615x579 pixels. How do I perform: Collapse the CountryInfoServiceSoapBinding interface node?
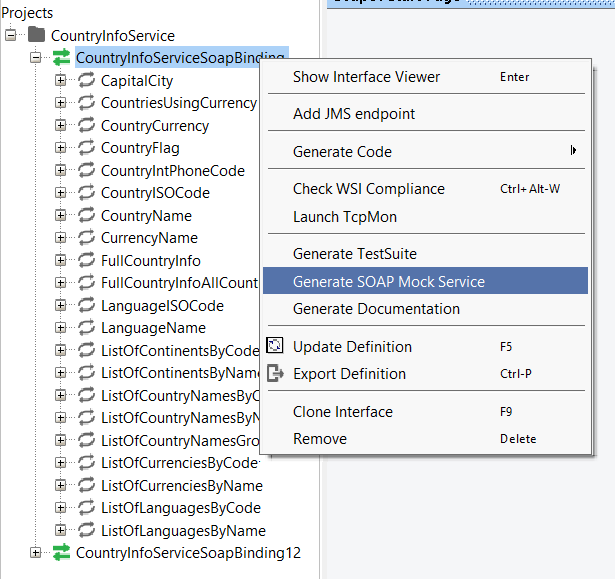tap(36, 58)
